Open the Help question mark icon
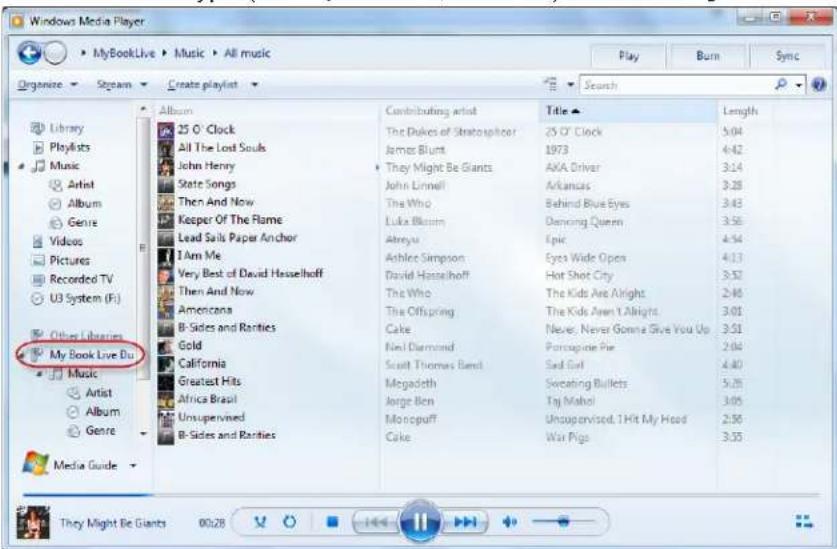This screenshot has height=549, width=837. (x=819, y=84)
